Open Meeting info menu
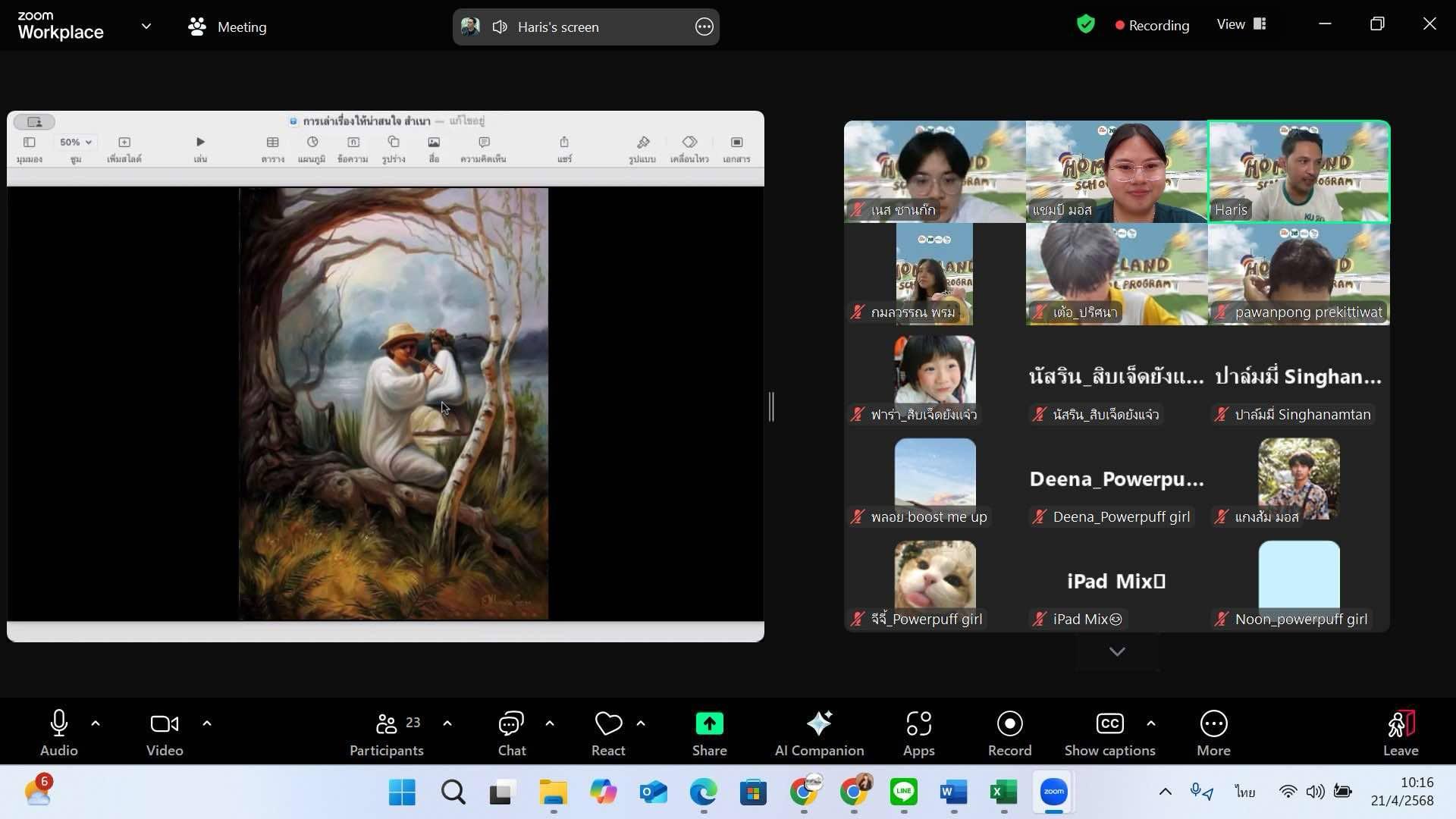The height and width of the screenshot is (819, 1456). tap(227, 27)
